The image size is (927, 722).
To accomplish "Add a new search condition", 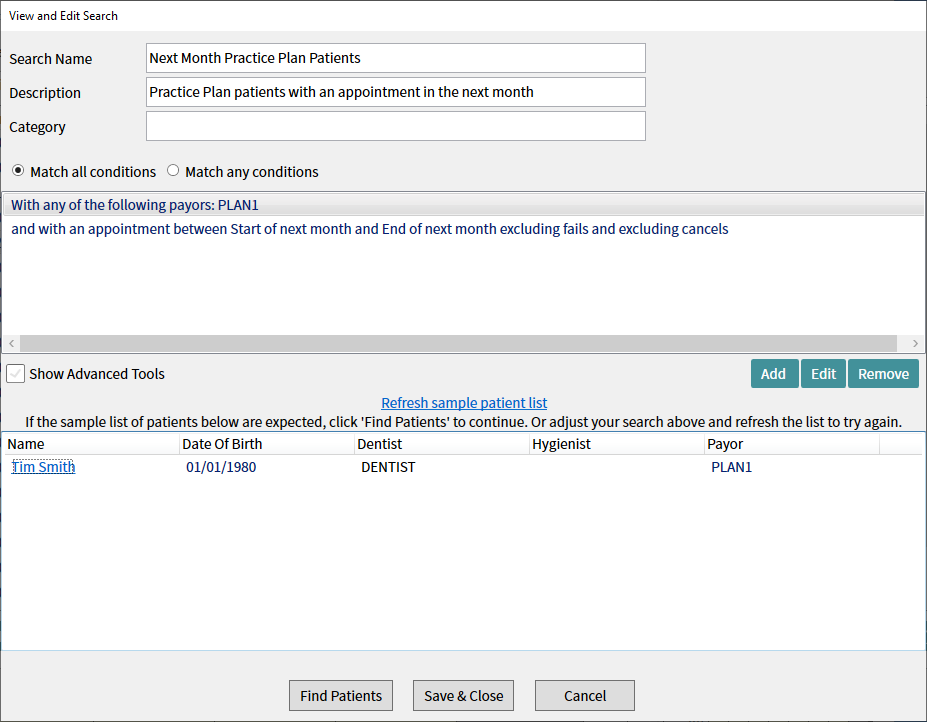I will coord(774,374).
